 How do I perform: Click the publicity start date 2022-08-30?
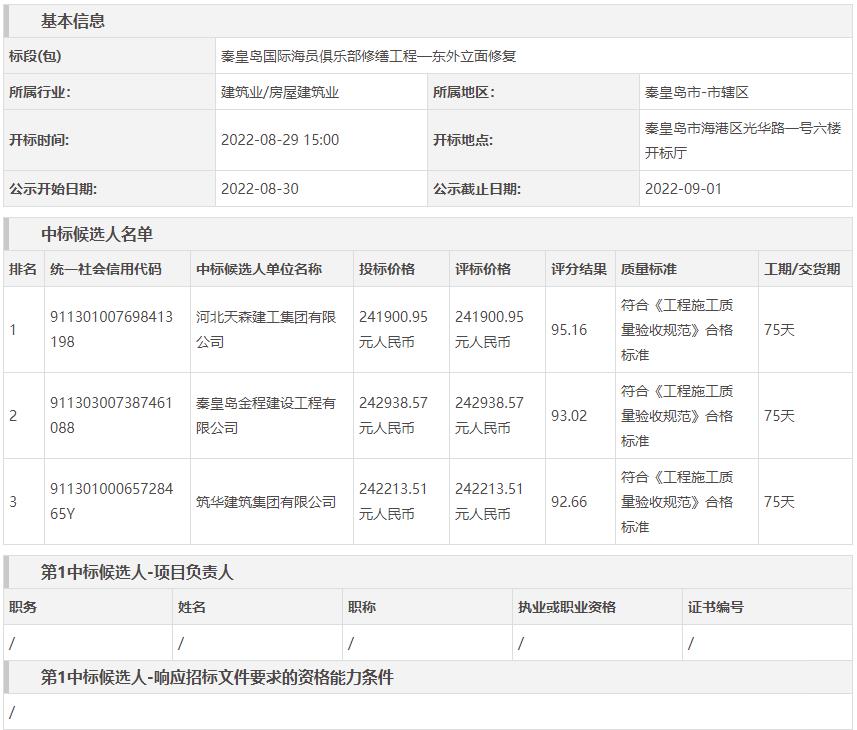260,188
